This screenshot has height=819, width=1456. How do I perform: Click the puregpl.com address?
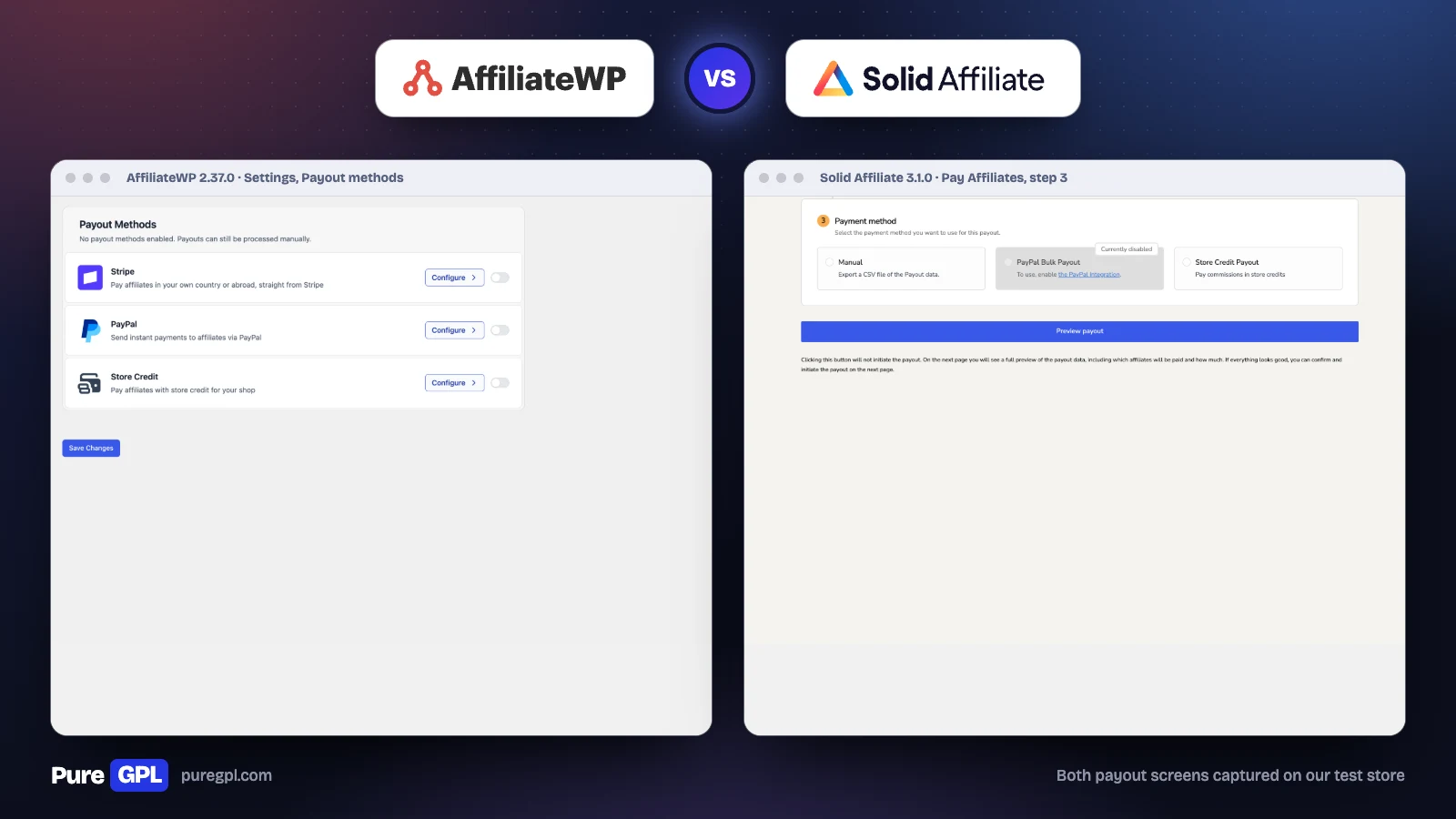tap(227, 775)
